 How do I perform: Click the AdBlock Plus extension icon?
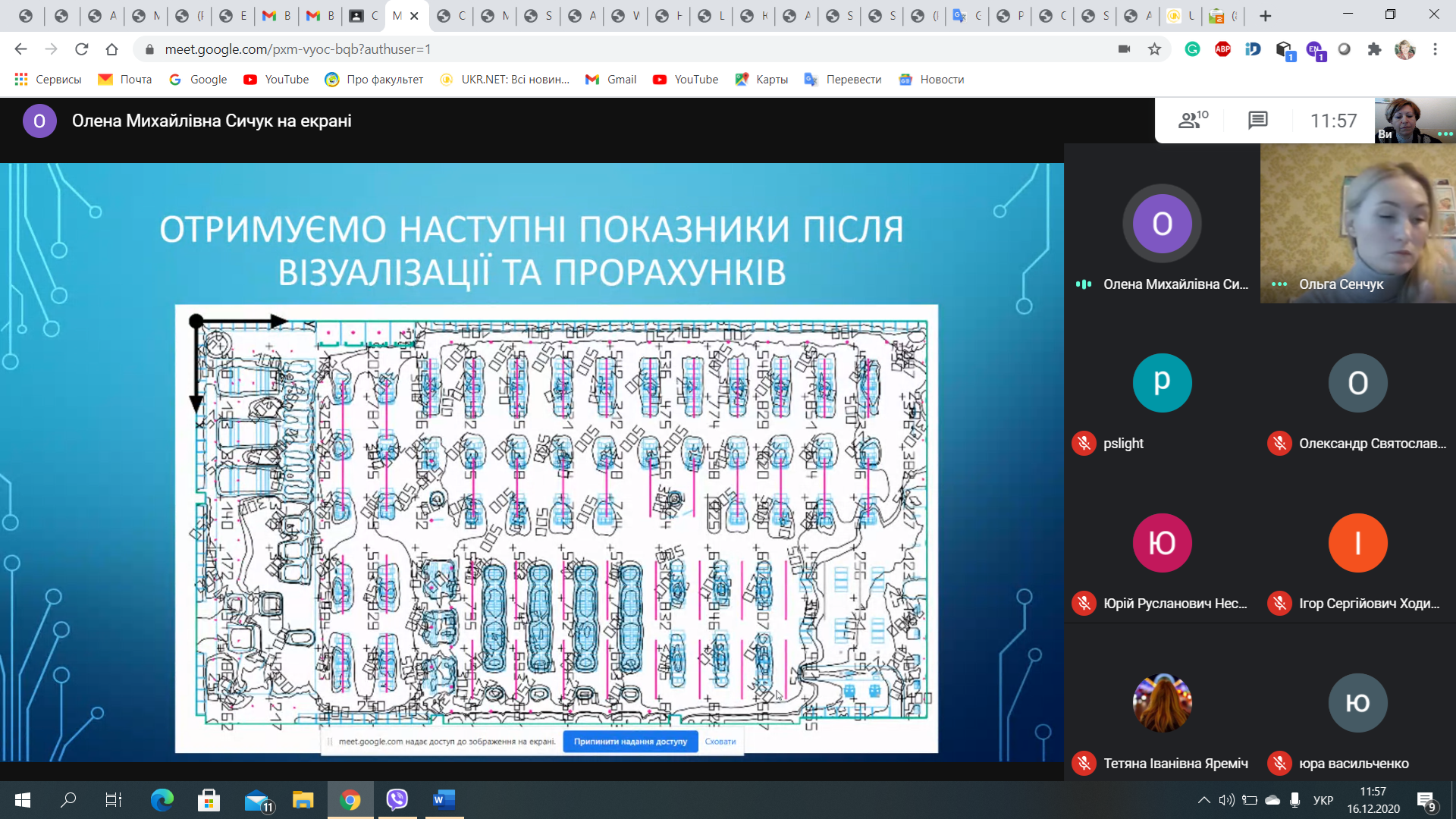(x=1222, y=49)
